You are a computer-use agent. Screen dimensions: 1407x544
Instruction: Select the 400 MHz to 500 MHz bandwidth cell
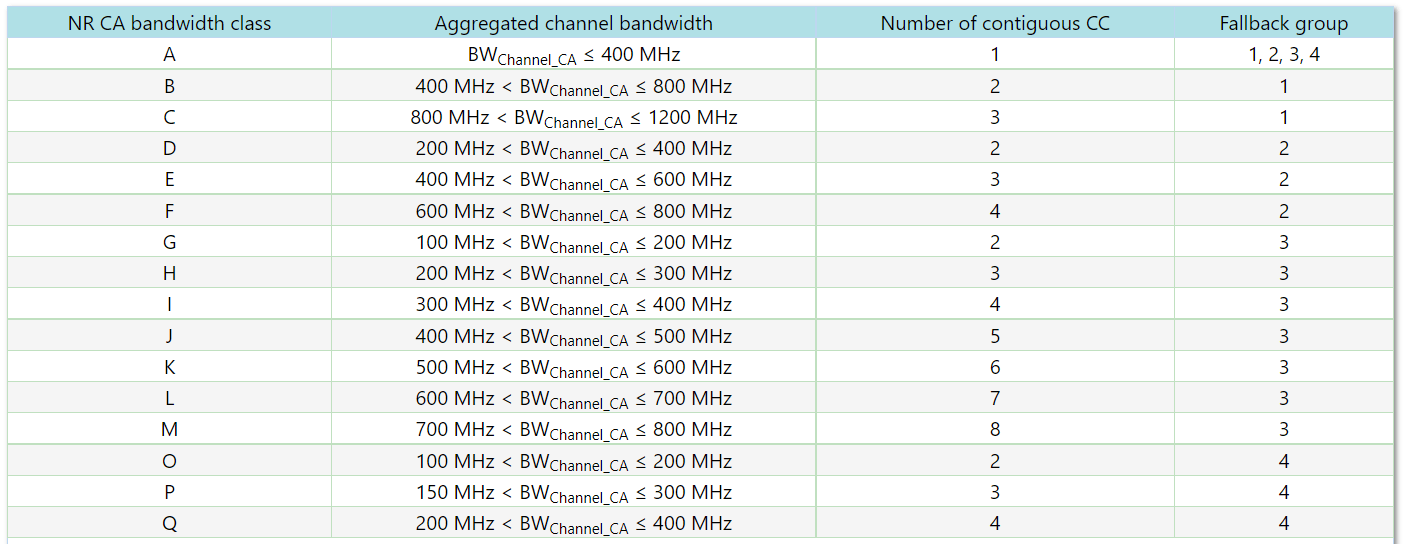[x=573, y=337]
